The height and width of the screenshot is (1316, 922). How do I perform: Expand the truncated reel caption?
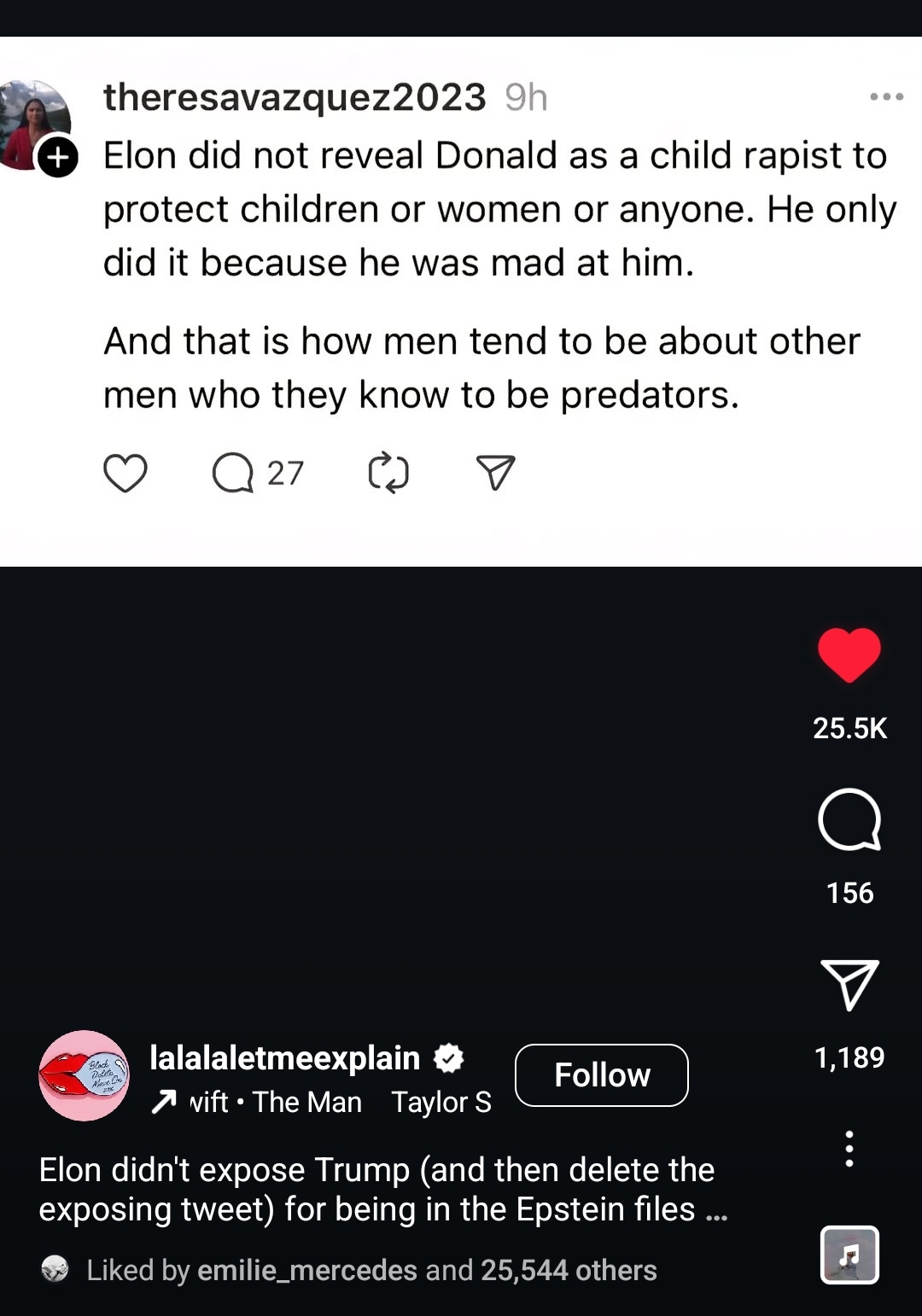716,1210
